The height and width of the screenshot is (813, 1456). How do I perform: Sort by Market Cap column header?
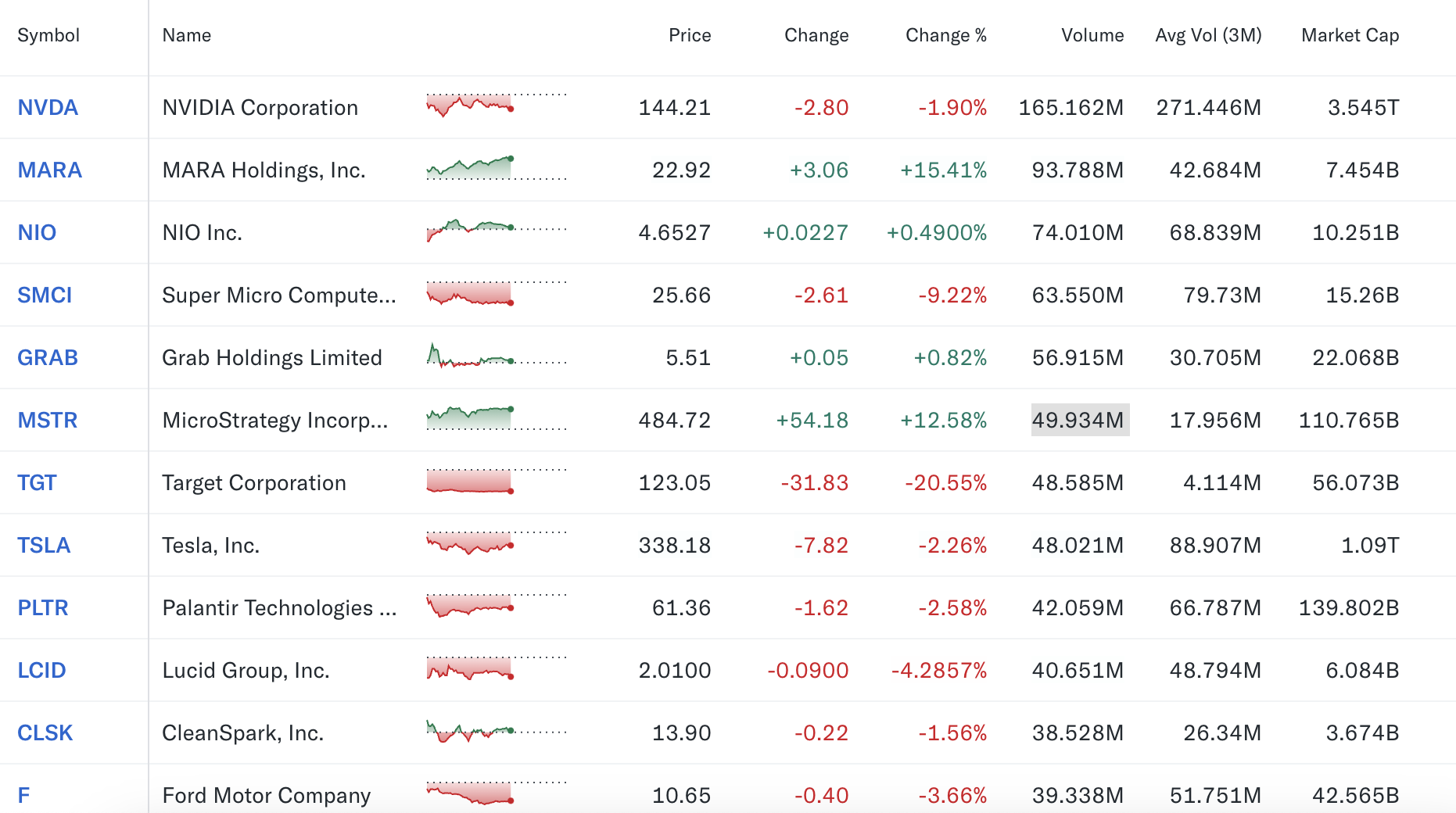(1350, 36)
